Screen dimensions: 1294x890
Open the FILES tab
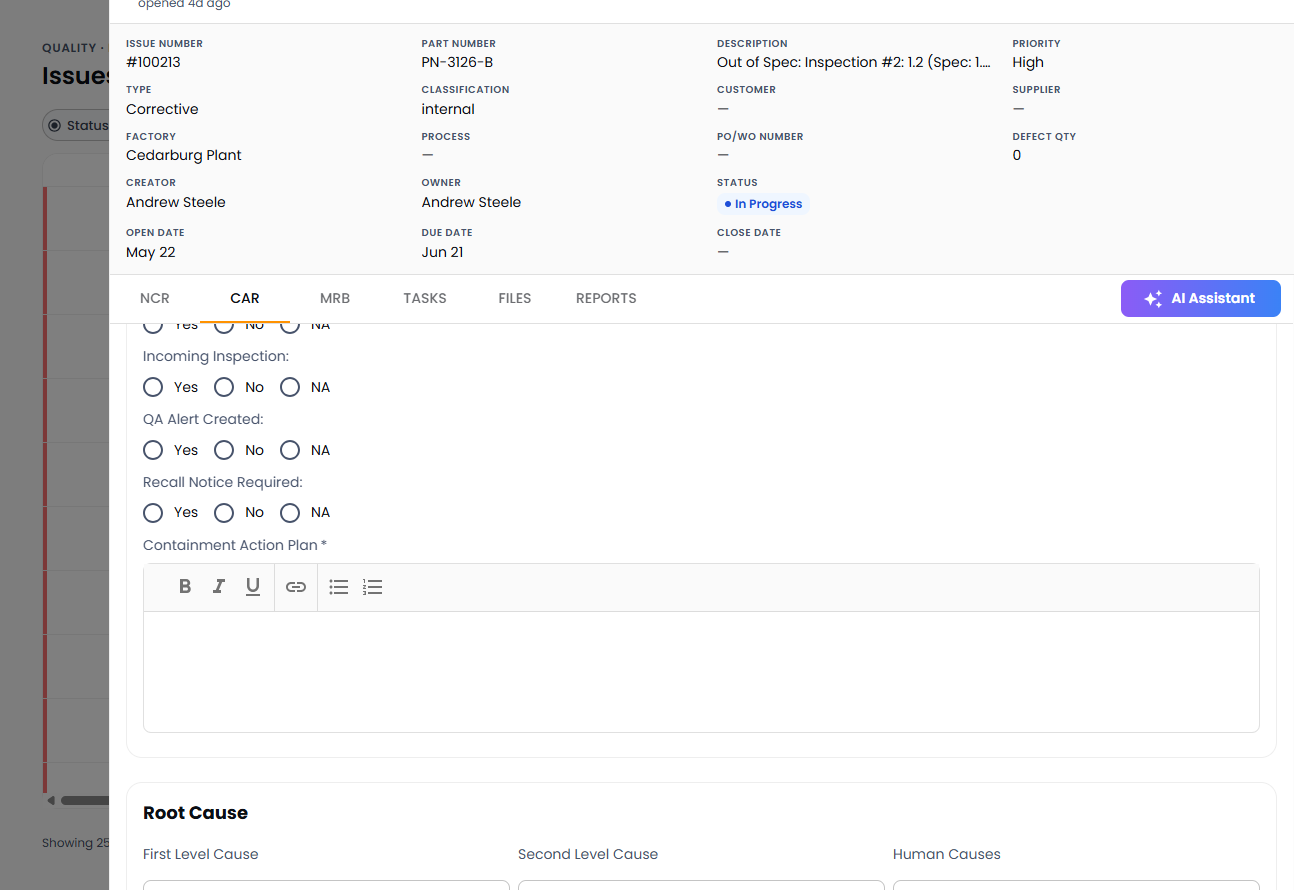(x=515, y=298)
